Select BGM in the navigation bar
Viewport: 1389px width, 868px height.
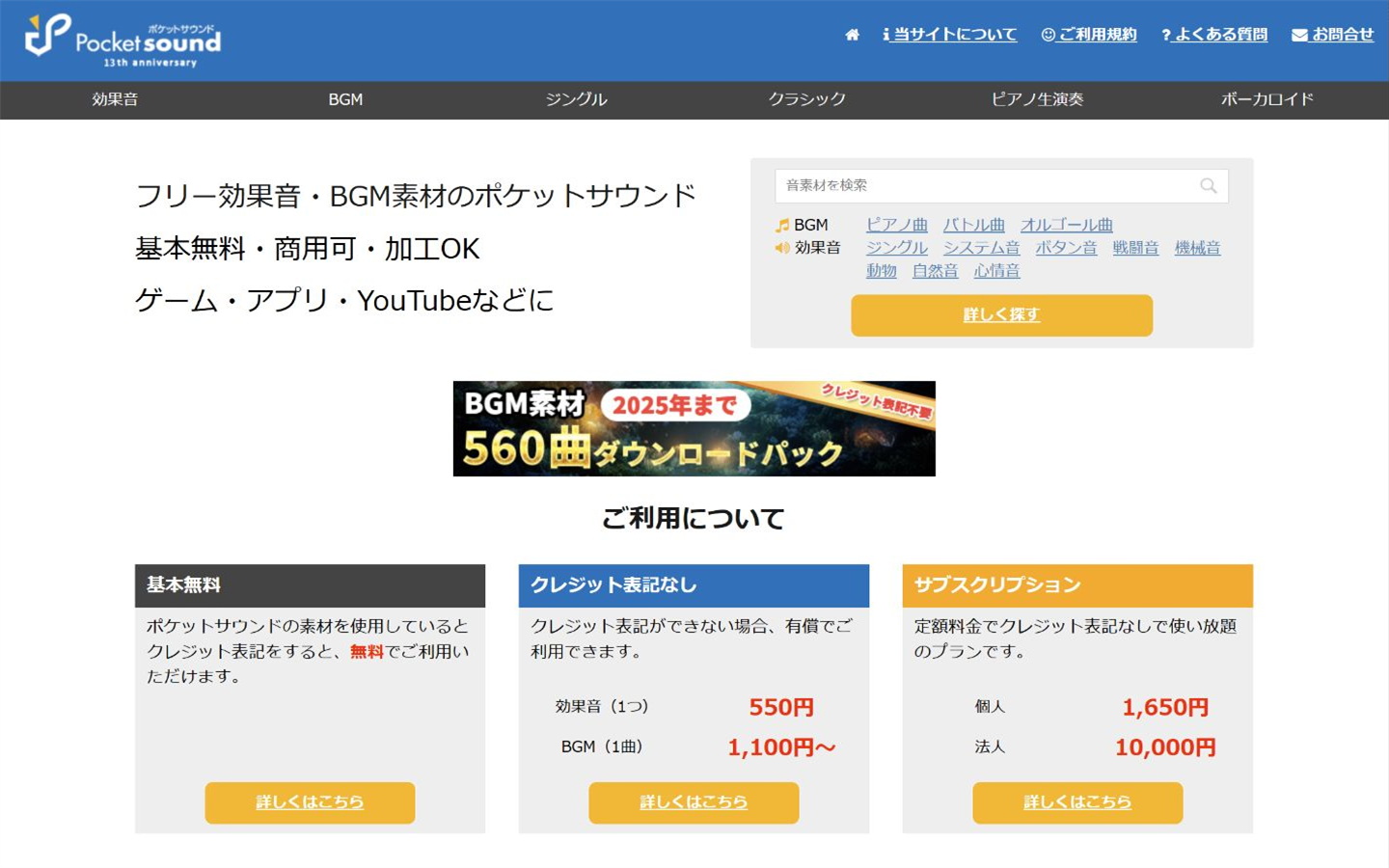345,99
